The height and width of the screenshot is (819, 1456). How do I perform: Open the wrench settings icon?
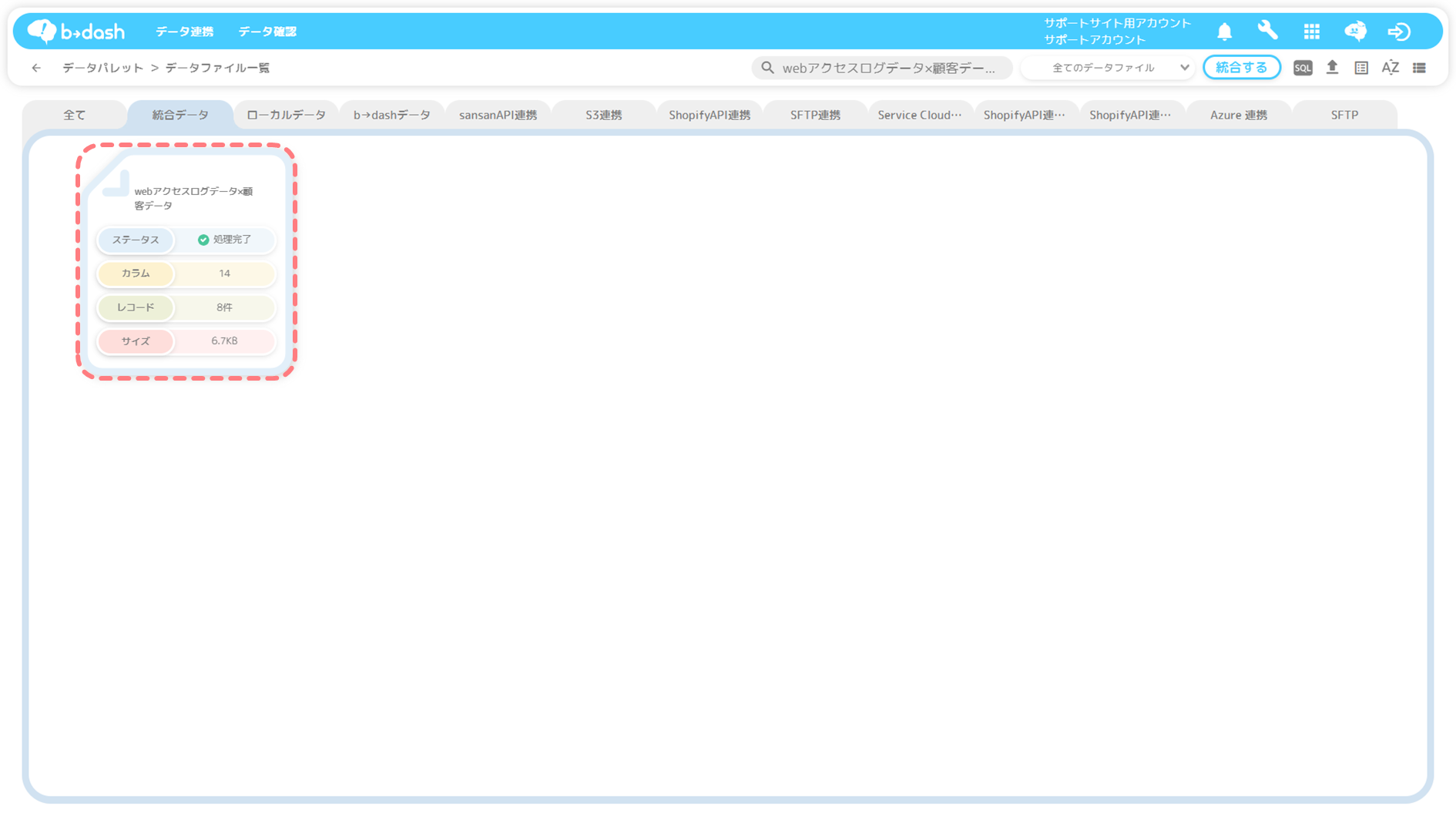click(x=1267, y=31)
